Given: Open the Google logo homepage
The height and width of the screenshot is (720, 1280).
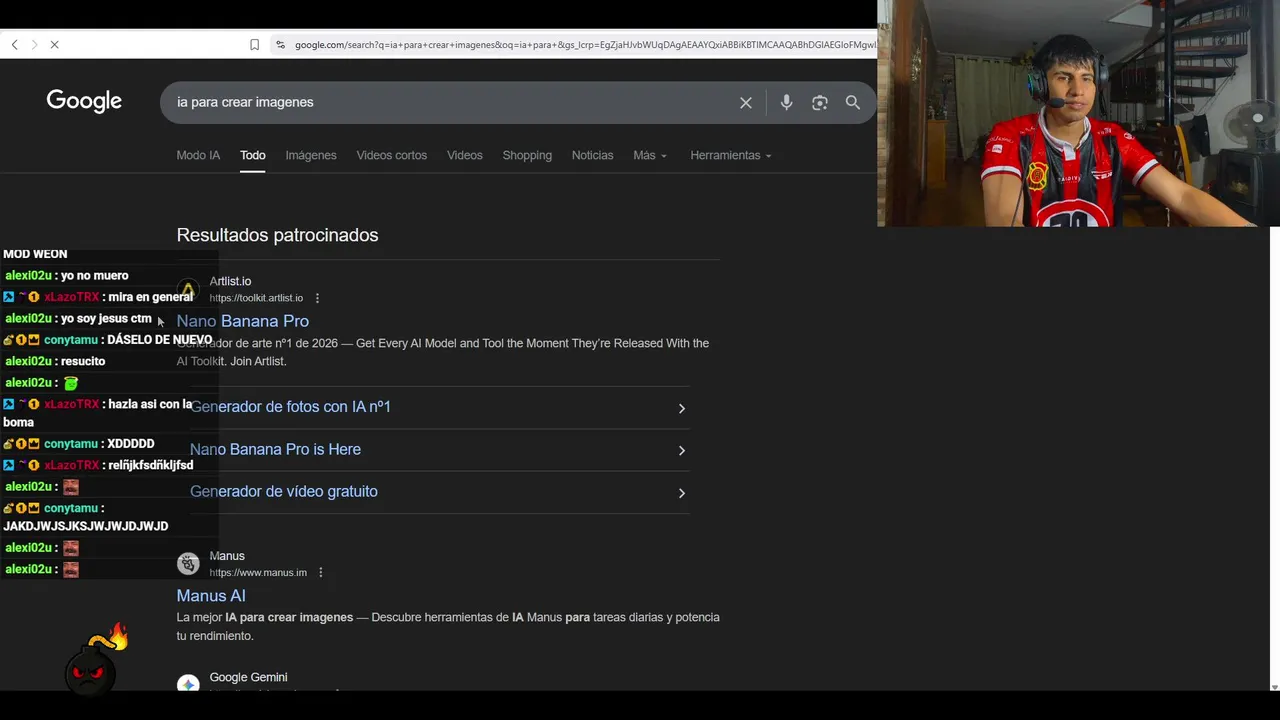Looking at the screenshot, I should [84, 101].
